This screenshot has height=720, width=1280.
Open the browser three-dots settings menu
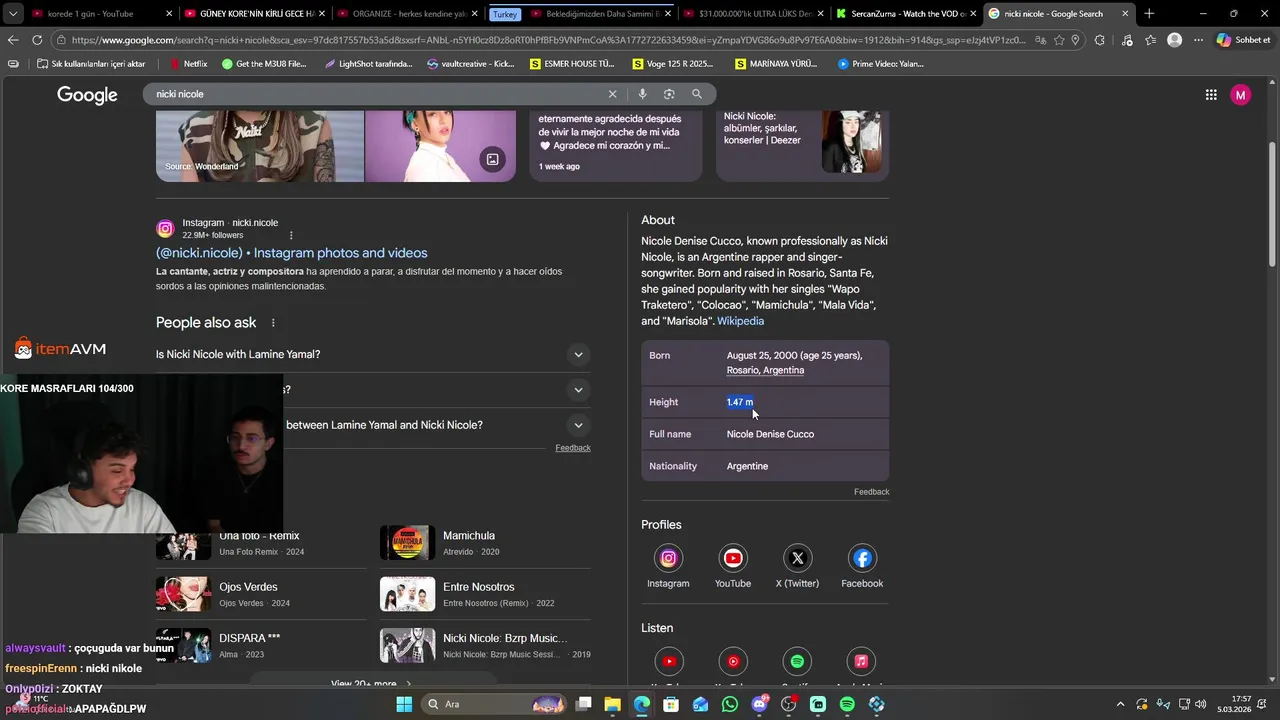pyautogui.click(x=1198, y=40)
